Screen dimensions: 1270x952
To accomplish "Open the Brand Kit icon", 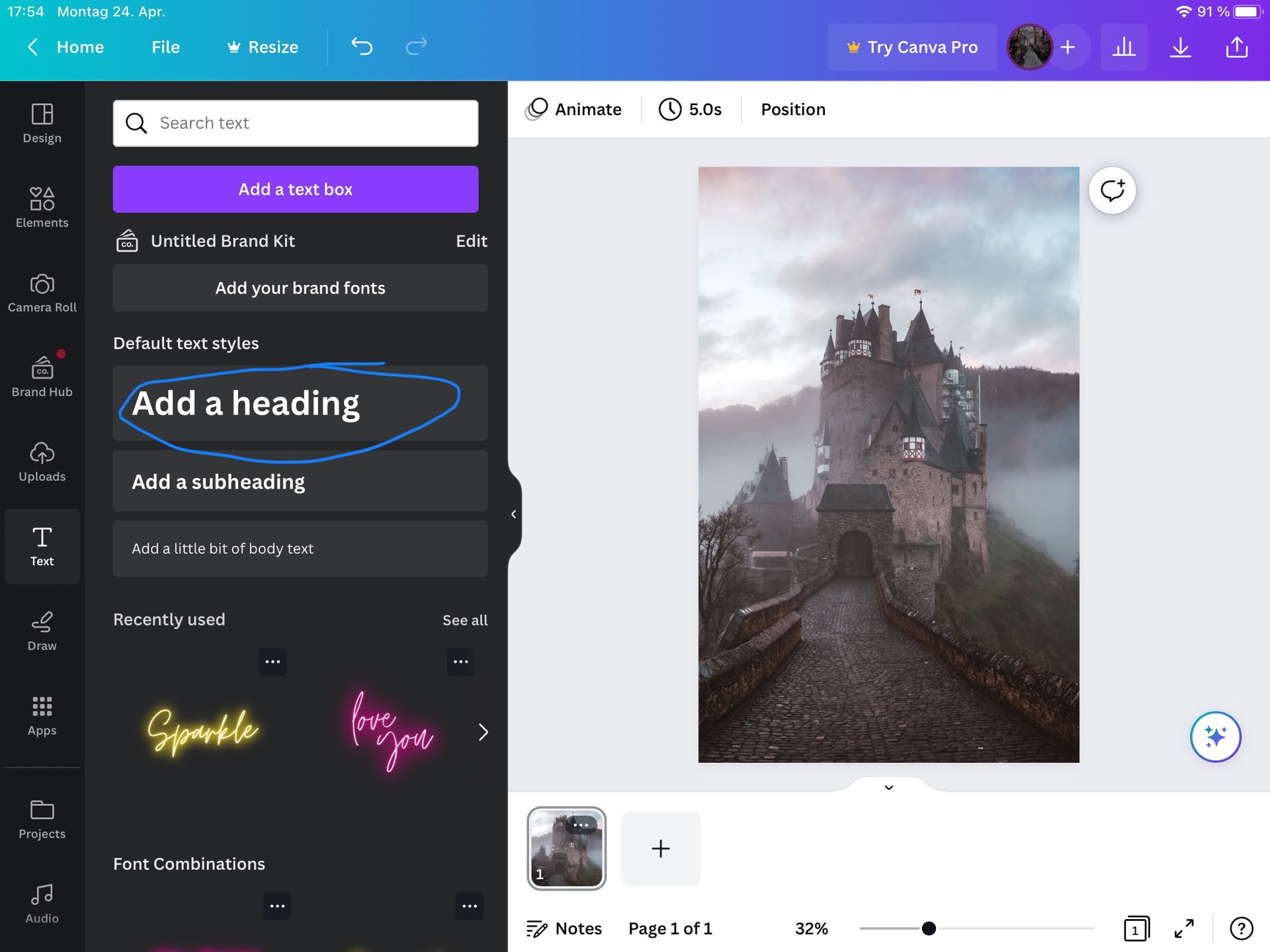I will pyautogui.click(x=127, y=241).
